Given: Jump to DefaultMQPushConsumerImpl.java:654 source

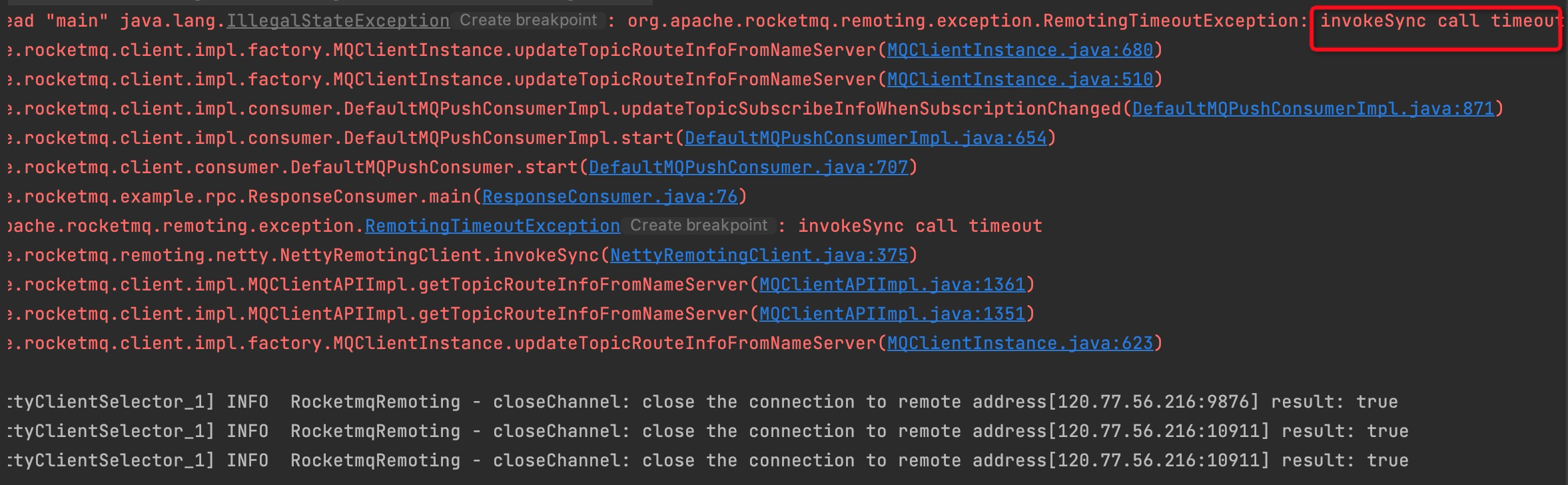Looking at the screenshot, I should pyautogui.click(x=865, y=138).
